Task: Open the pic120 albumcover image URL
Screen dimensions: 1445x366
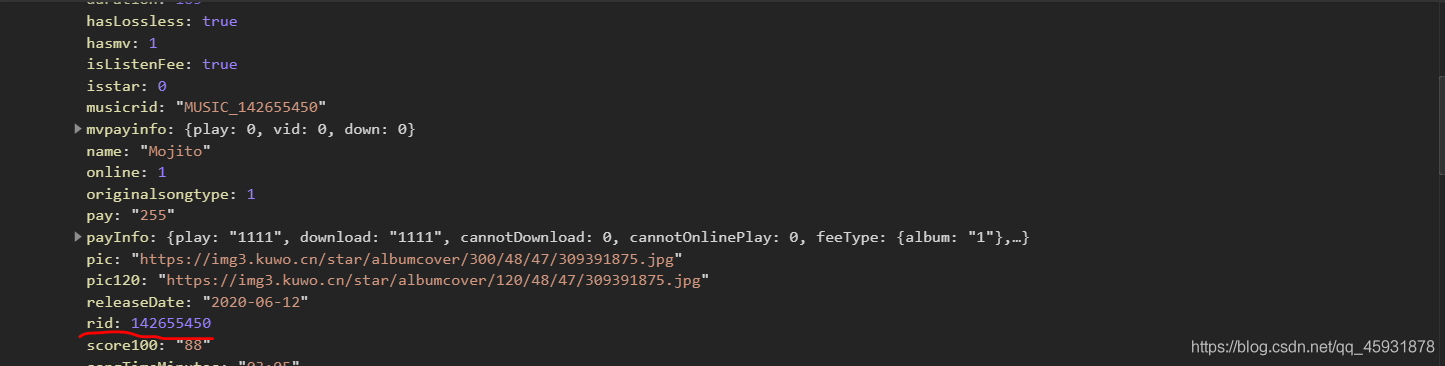Action: [433, 281]
